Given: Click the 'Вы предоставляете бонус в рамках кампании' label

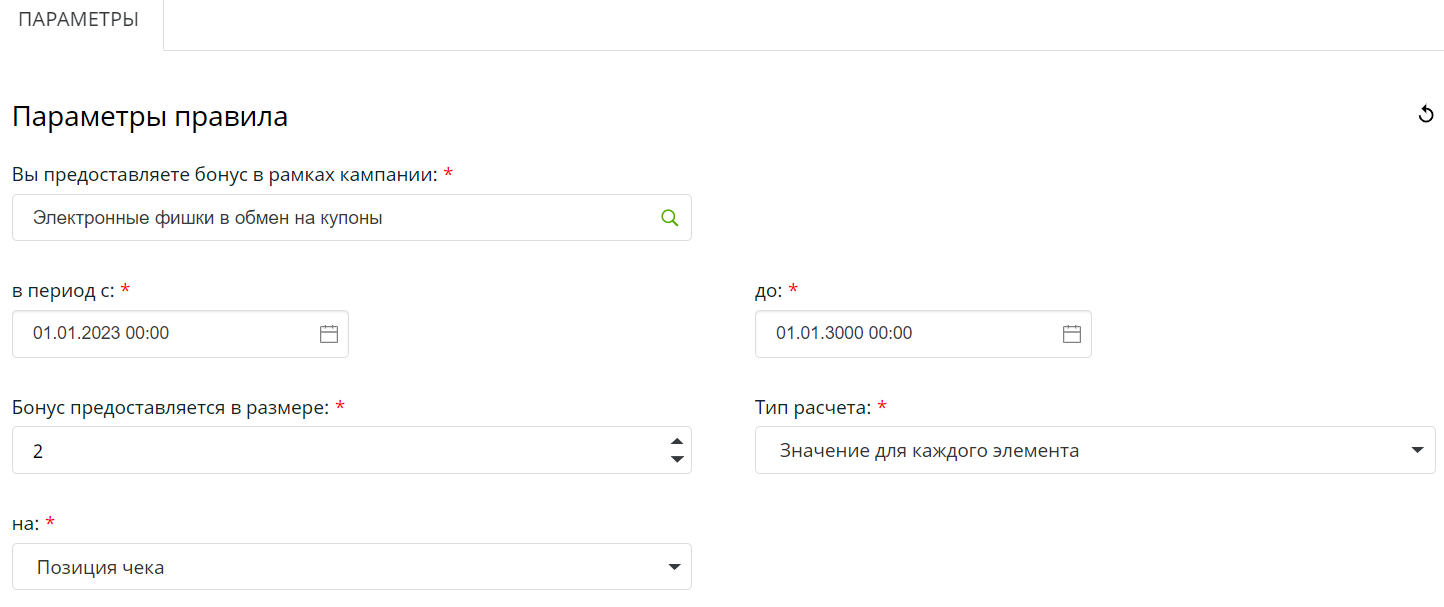Looking at the screenshot, I should (x=225, y=175).
